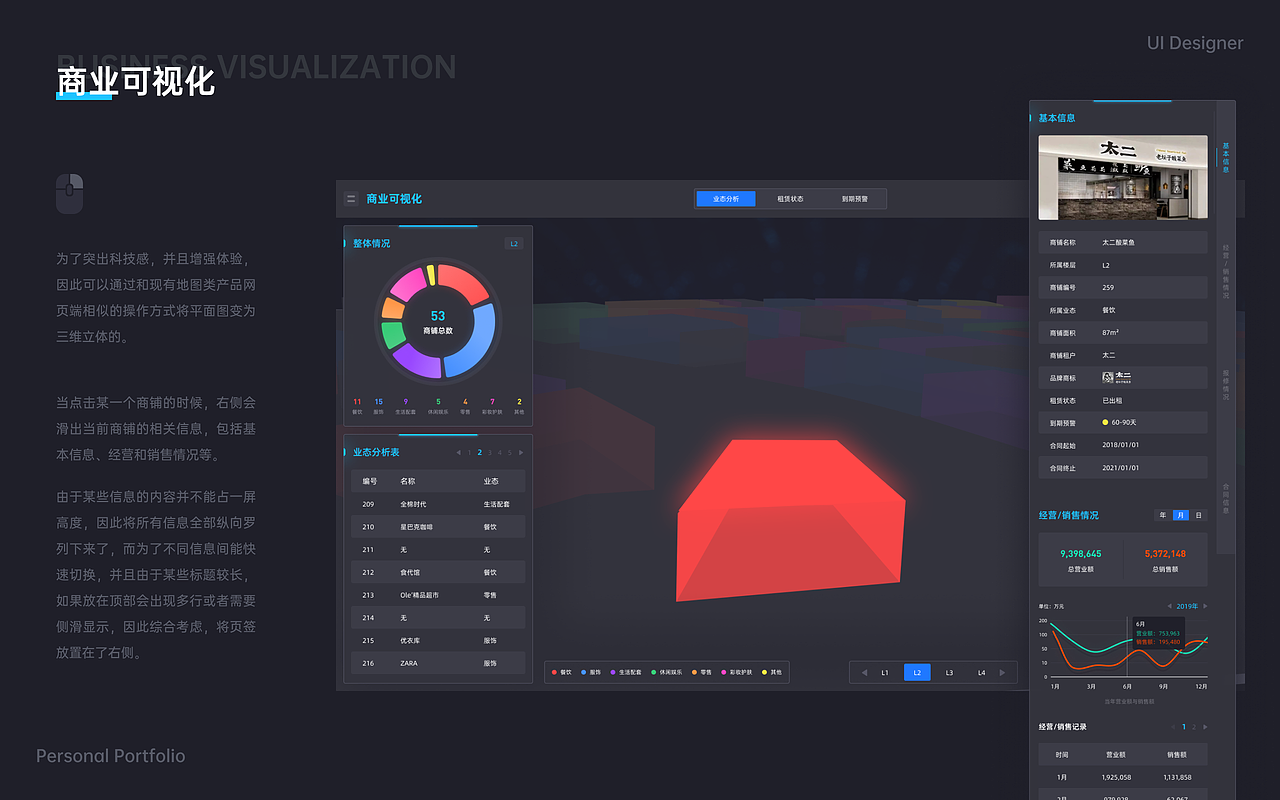Click the 1月 record row 1,925,058
Screen dimensions: 1280x800
(1123, 777)
